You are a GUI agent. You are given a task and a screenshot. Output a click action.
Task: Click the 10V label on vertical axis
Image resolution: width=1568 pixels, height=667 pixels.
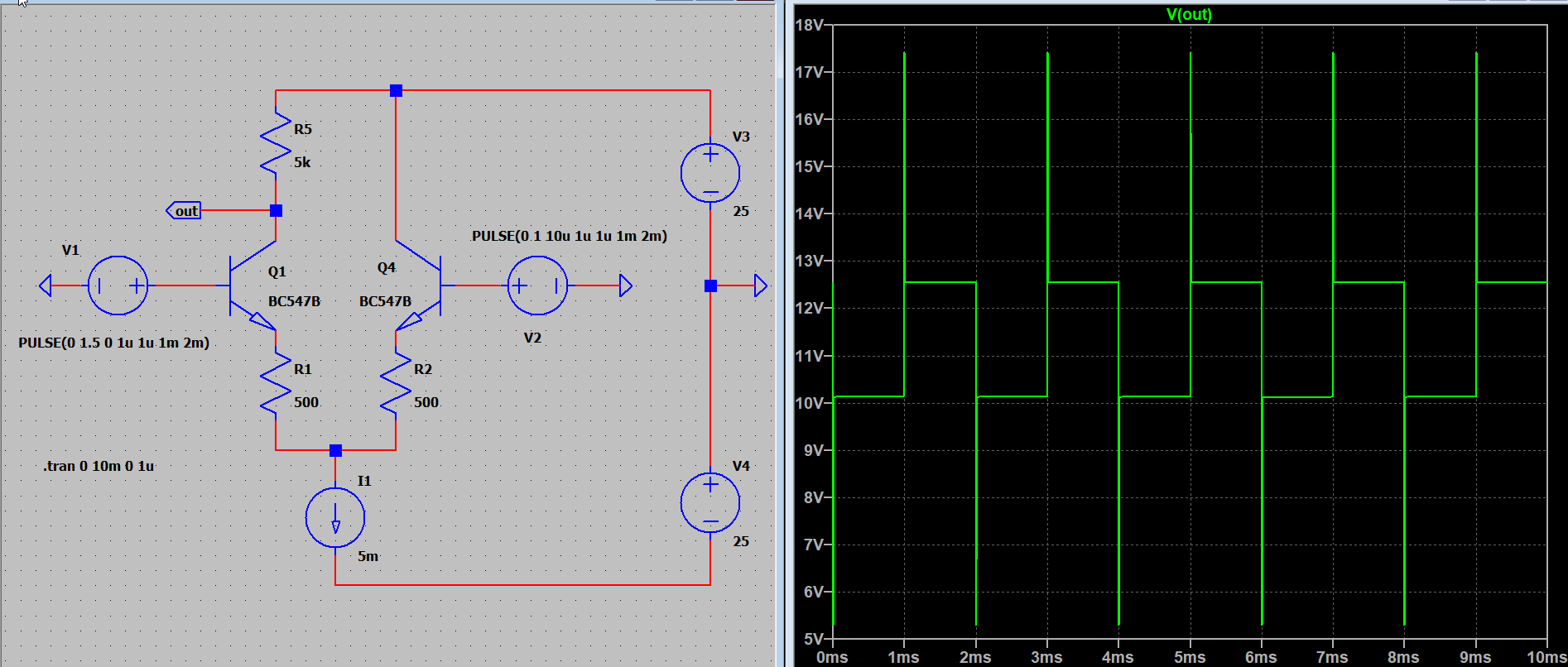click(x=809, y=403)
